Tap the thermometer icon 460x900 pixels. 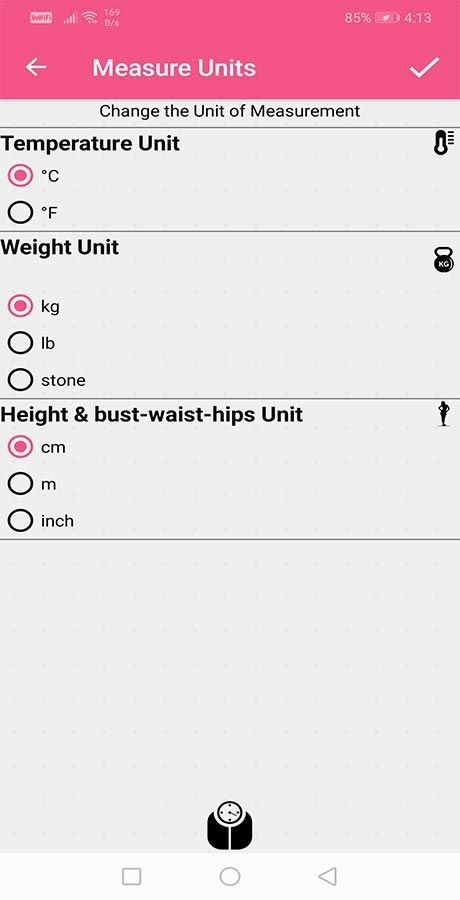pyautogui.click(x=444, y=143)
